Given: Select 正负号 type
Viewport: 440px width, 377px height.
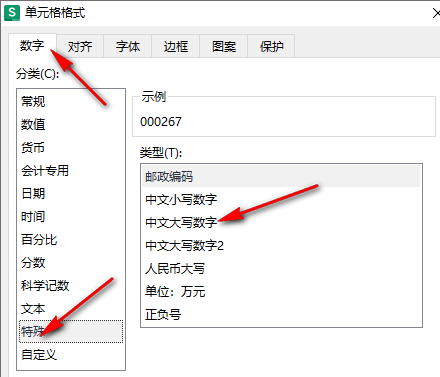Looking at the screenshot, I should 281,314.
